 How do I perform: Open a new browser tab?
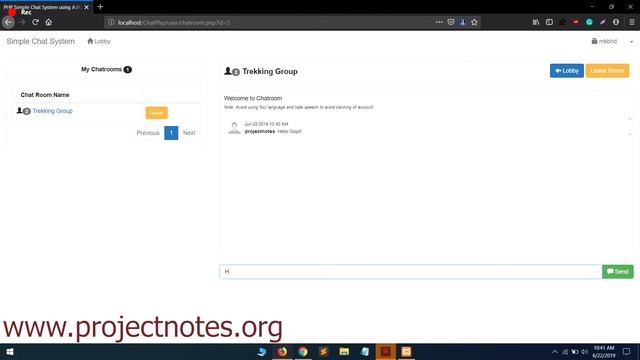click(100, 7)
